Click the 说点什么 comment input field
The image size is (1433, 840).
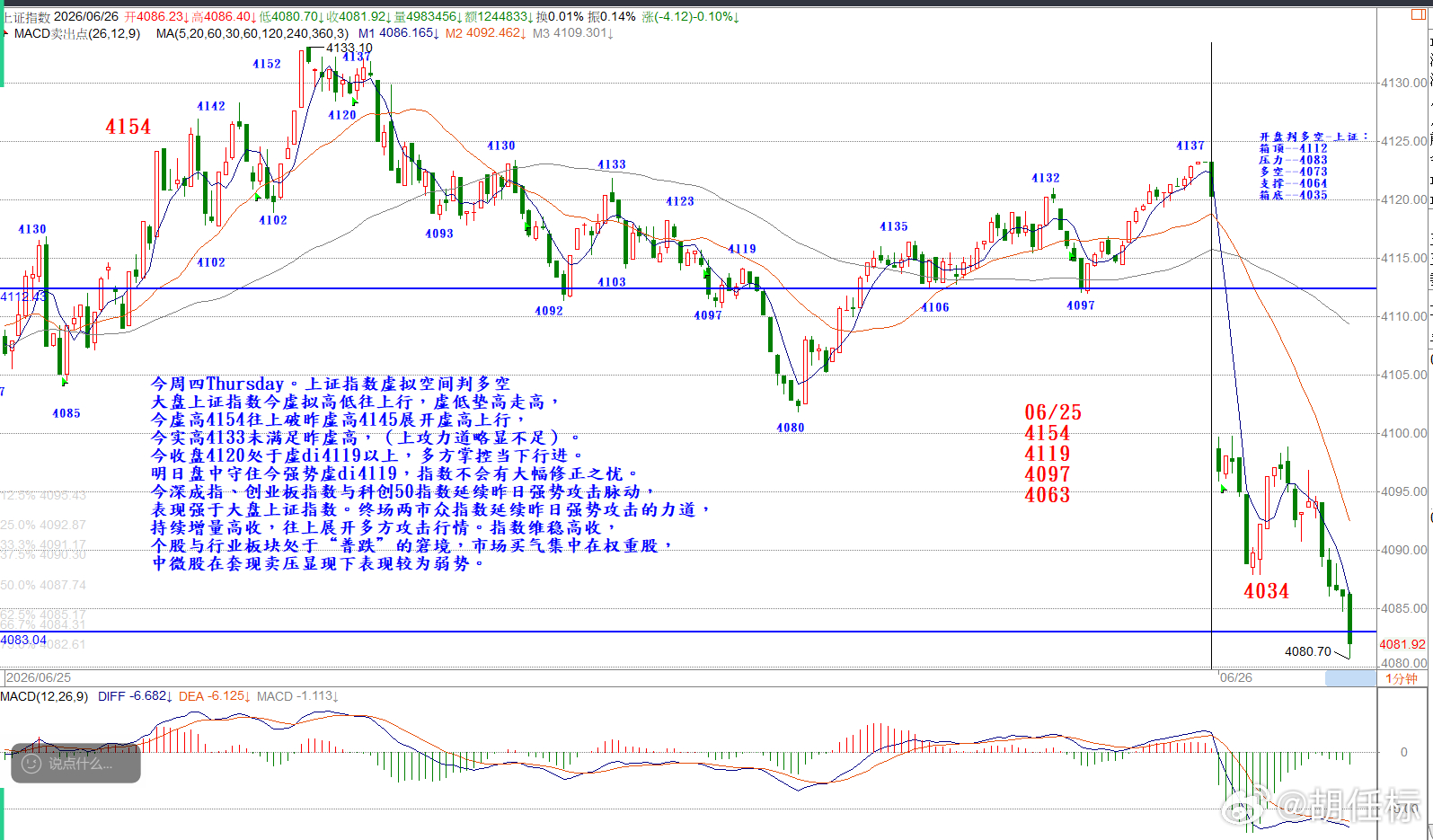75,764
